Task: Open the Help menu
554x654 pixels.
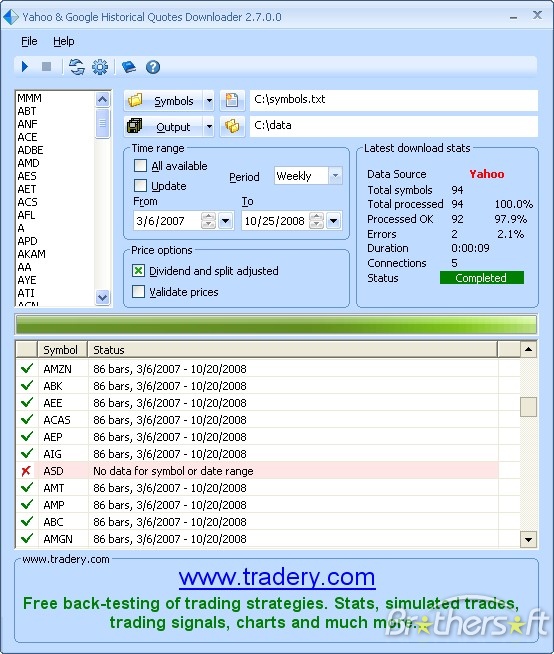Action: tap(64, 41)
